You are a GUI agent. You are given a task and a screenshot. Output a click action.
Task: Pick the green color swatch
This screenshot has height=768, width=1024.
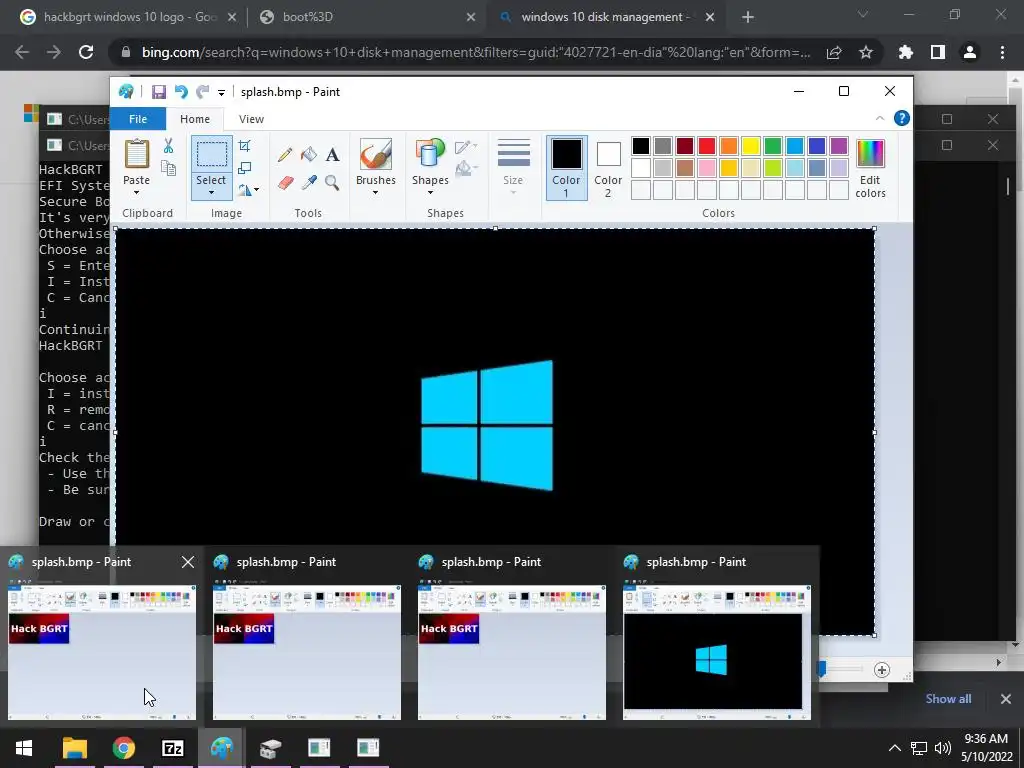(x=773, y=146)
